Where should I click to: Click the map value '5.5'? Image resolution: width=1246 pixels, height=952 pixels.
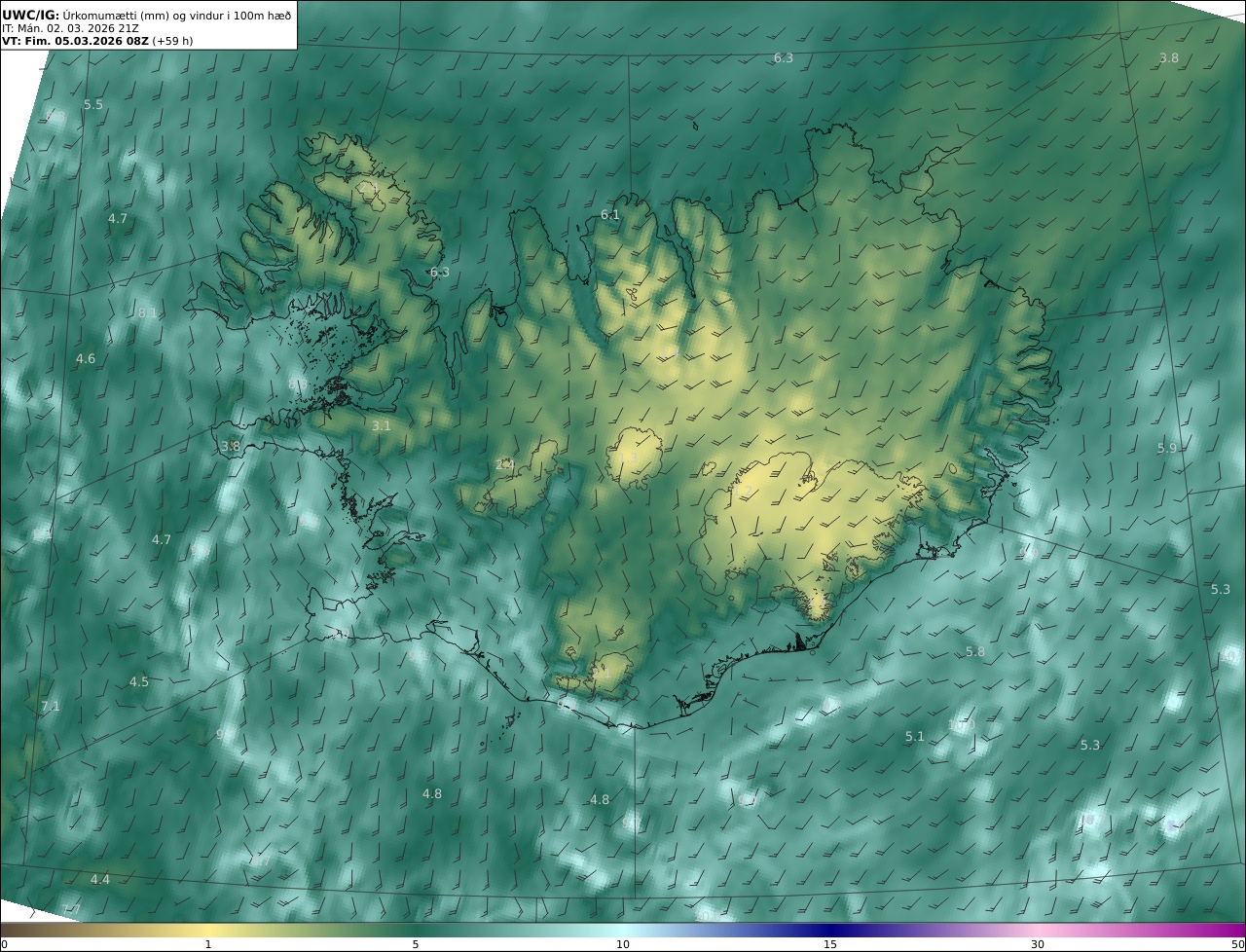[x=93, y=104]
